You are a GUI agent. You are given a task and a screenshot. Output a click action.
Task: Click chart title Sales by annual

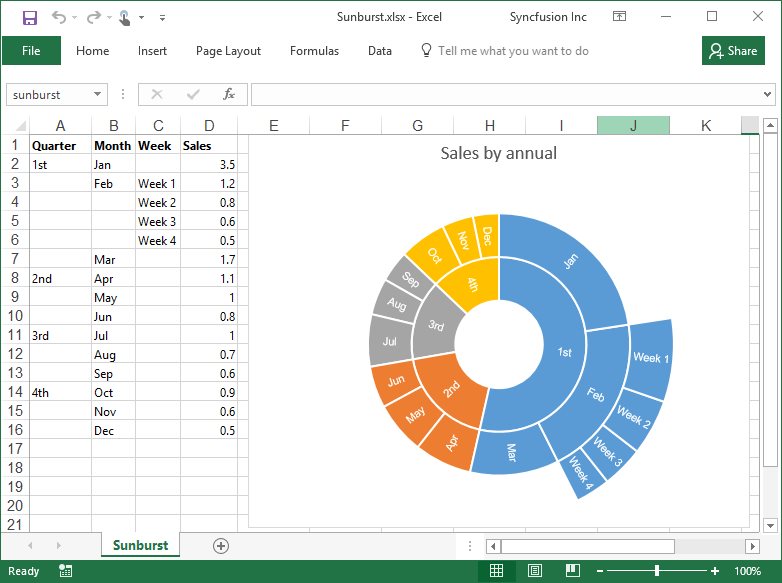498,153
